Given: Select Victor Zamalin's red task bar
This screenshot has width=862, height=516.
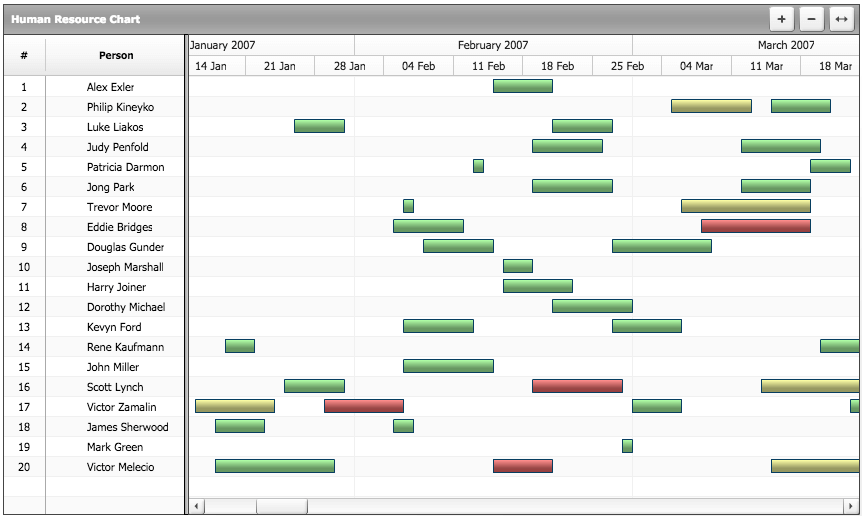Looking at the screenshot, I should 364,406.
